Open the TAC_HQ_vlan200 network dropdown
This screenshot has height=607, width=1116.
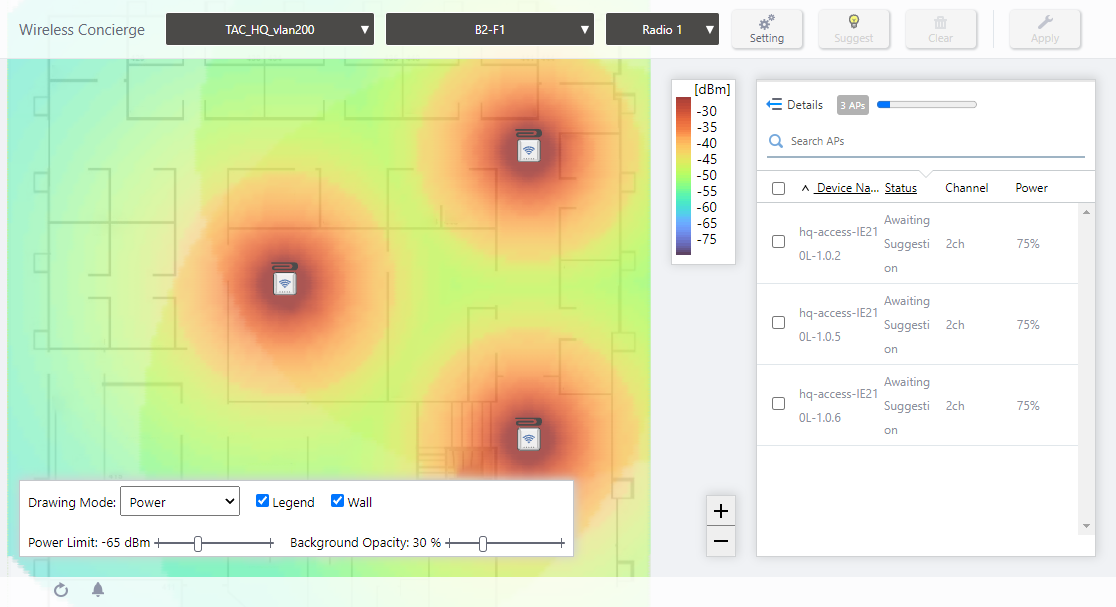click(270, 30)
